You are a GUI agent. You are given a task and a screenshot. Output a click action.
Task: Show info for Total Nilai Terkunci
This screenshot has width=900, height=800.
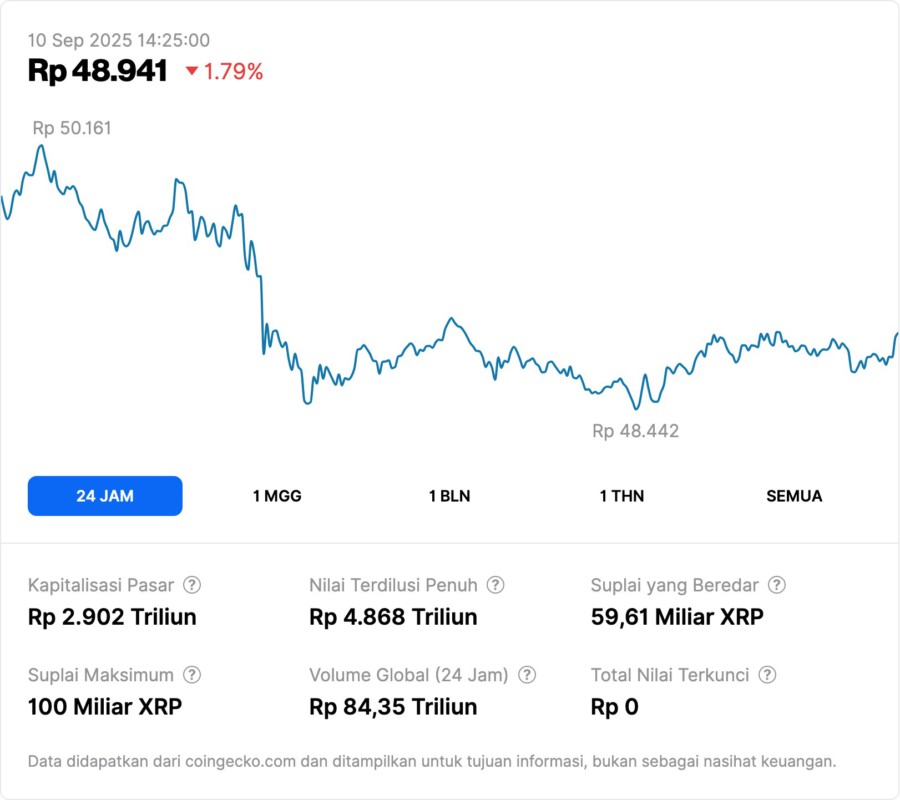click(767, 675)
